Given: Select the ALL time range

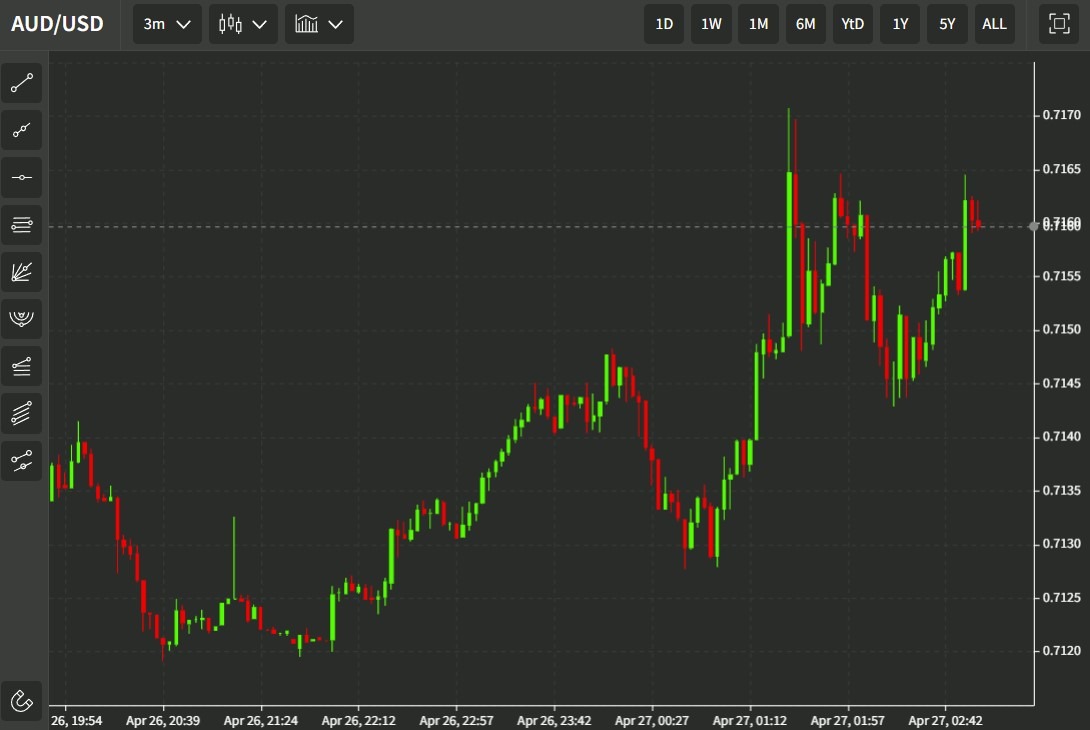Looking at the screenshot, I should 994,24.
